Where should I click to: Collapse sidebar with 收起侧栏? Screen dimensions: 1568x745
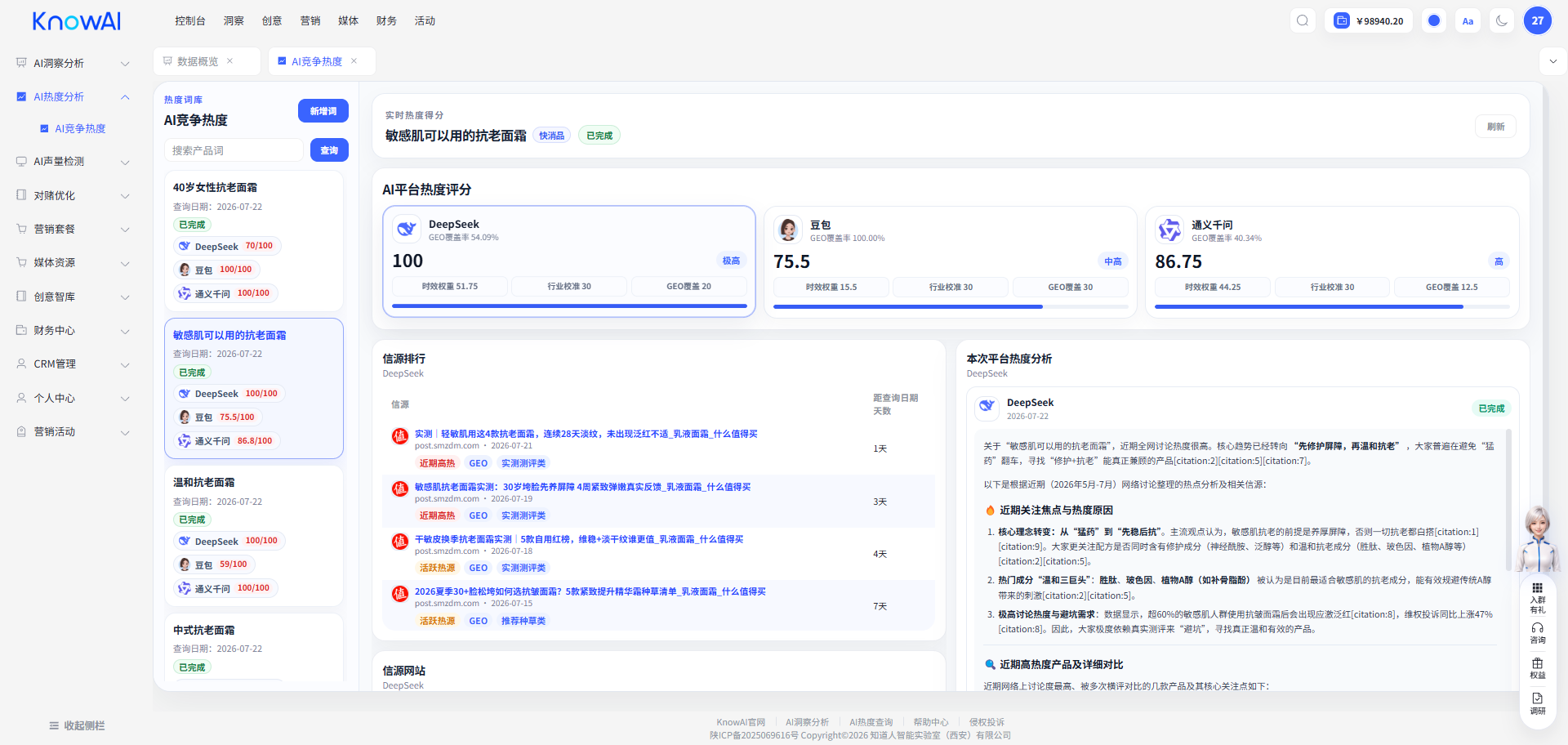[77, 725]
